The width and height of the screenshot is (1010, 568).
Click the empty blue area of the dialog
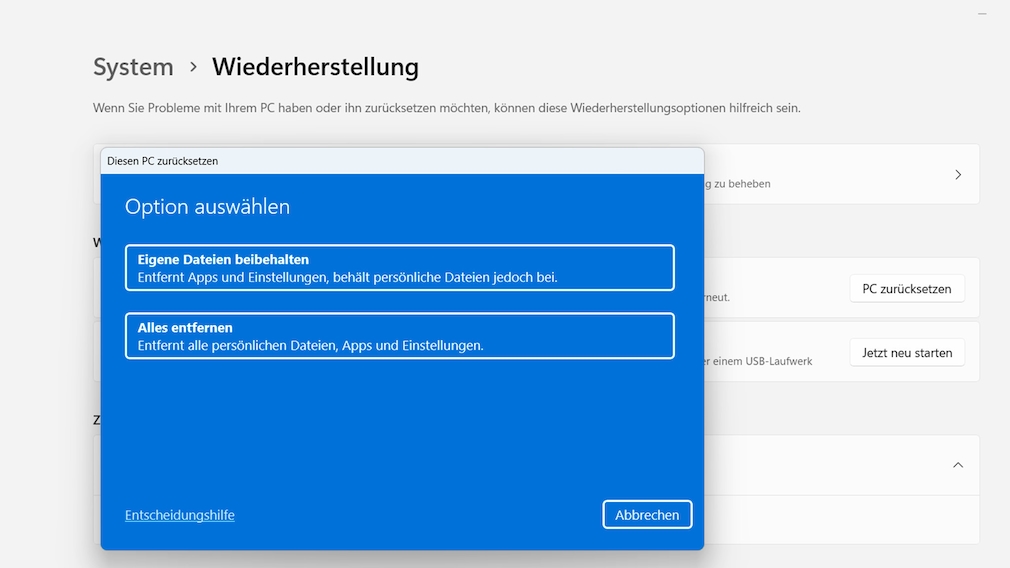pyautogui.click(x=400, y=430)
